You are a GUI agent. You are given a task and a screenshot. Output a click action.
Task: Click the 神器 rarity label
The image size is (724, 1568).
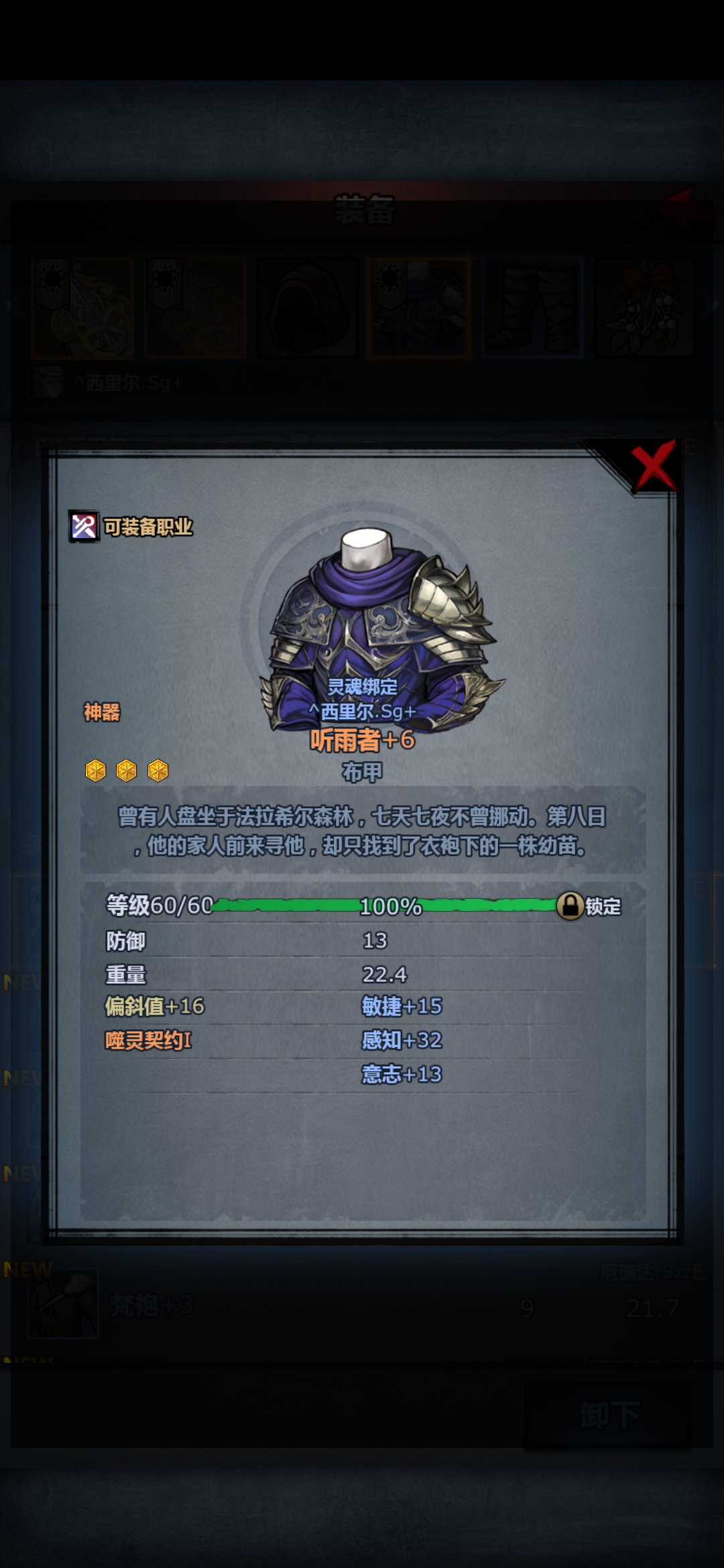pos(102,712)
